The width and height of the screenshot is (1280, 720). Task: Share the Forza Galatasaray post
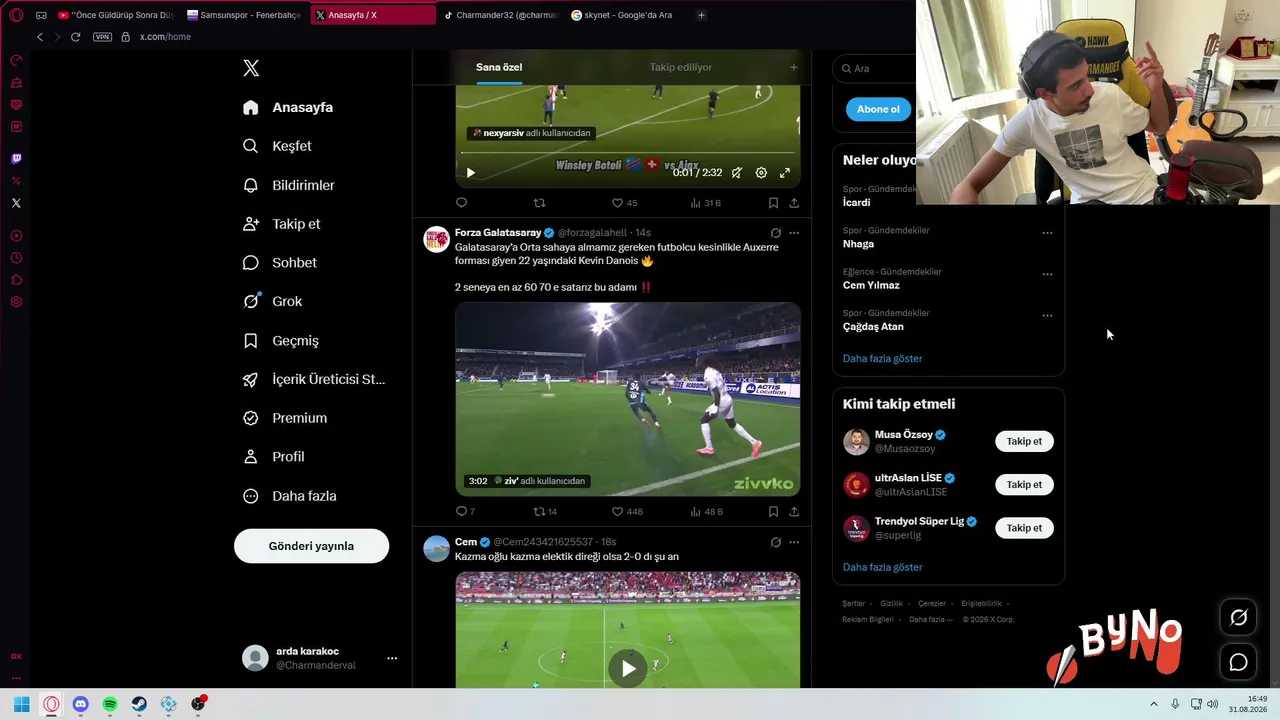click(x=794, y=511)
